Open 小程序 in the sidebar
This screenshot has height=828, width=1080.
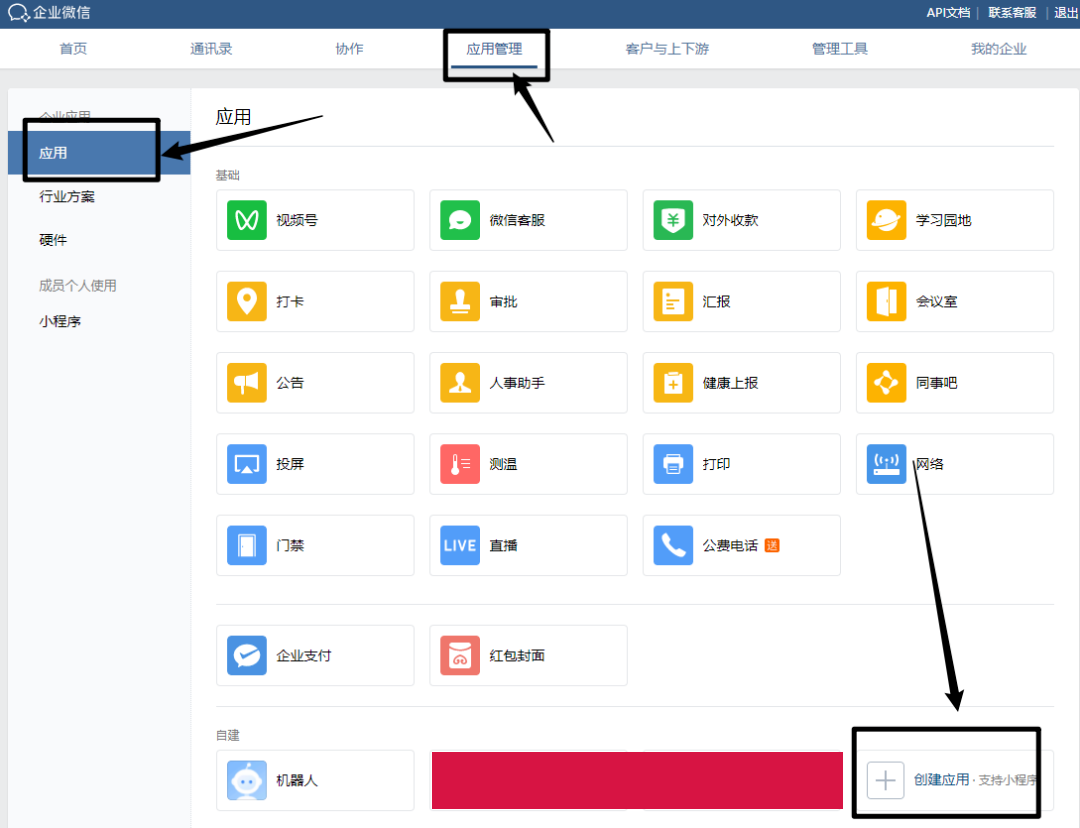(x=60, y=321)
